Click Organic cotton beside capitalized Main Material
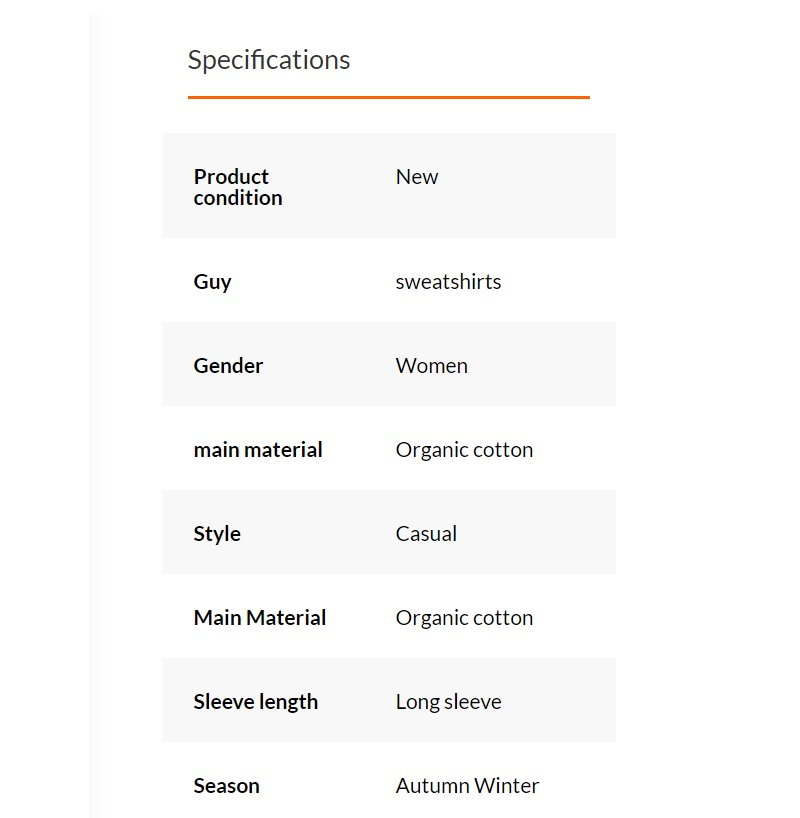 pos(464,618)
